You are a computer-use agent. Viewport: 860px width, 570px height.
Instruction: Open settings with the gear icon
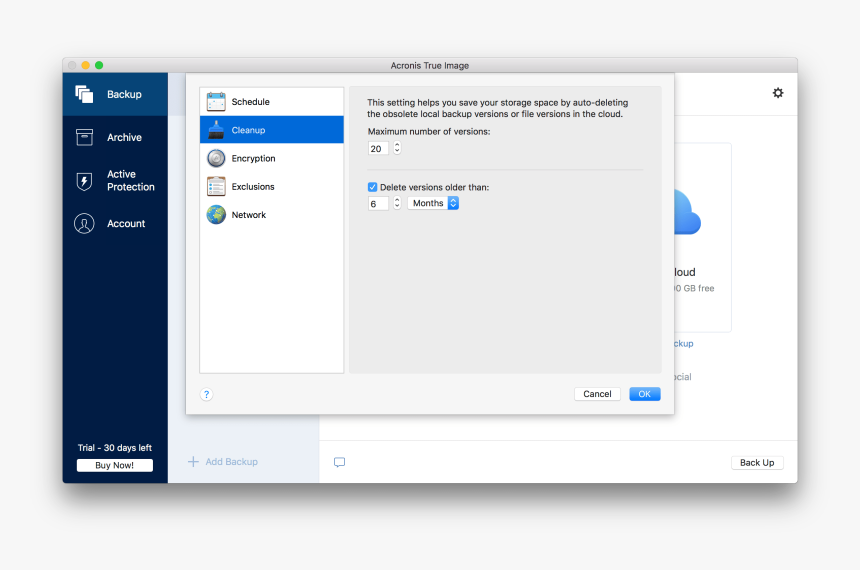tap(778, 93)
